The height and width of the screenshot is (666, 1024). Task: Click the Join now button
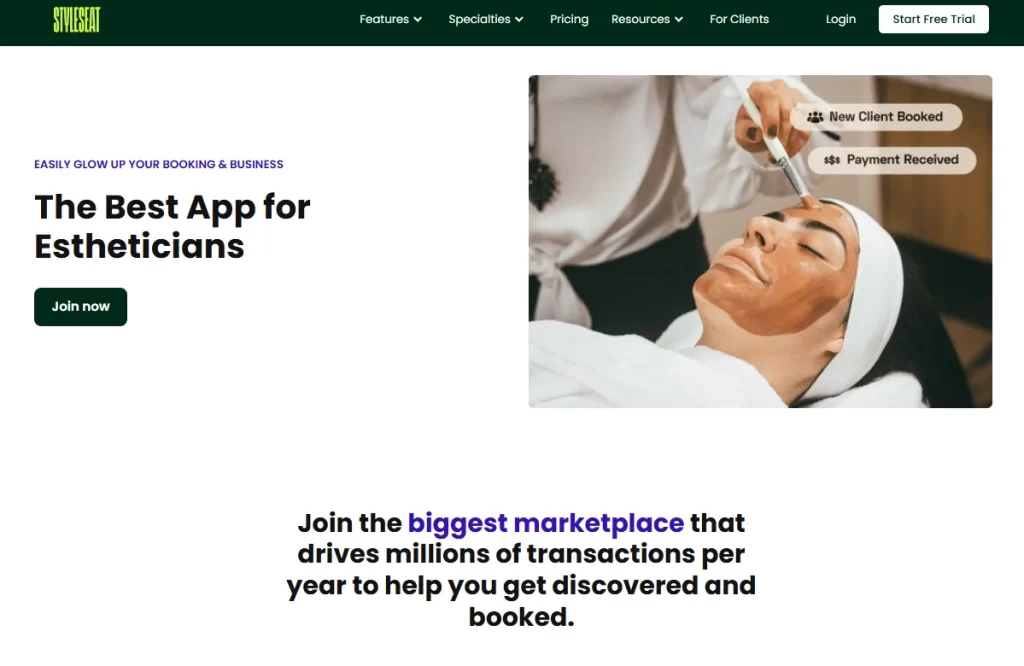coord(80,307)
